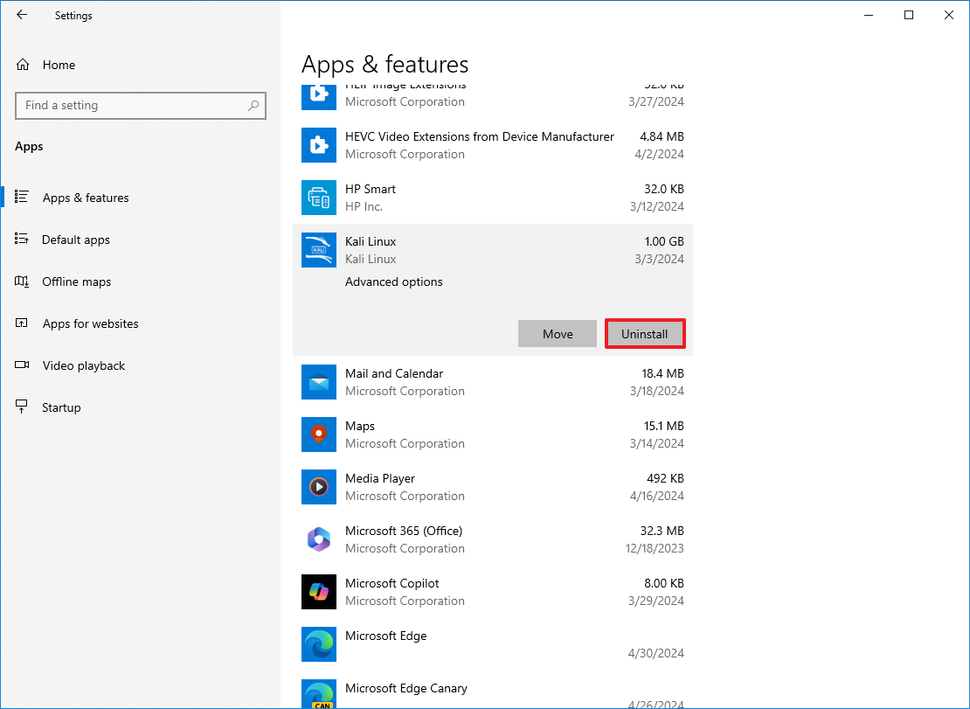Click the Find a setting search box
This screenshot has height=709, width=970.
point(140,105)
